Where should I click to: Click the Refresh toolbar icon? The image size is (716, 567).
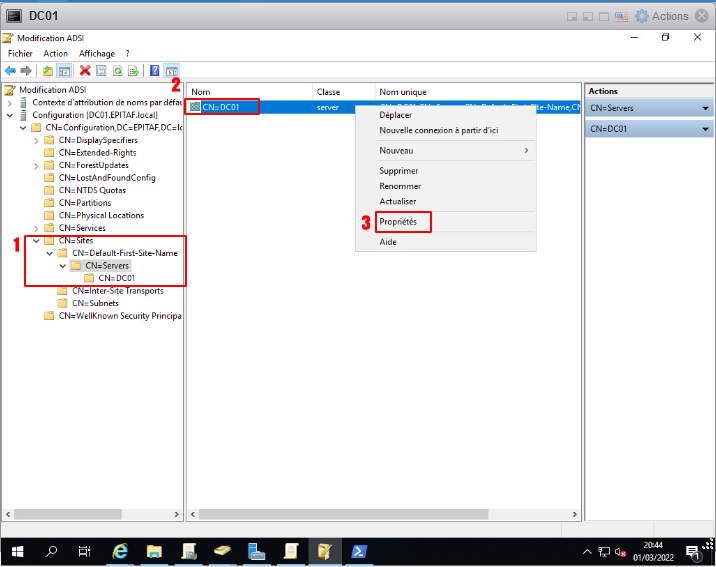(117, 71)
